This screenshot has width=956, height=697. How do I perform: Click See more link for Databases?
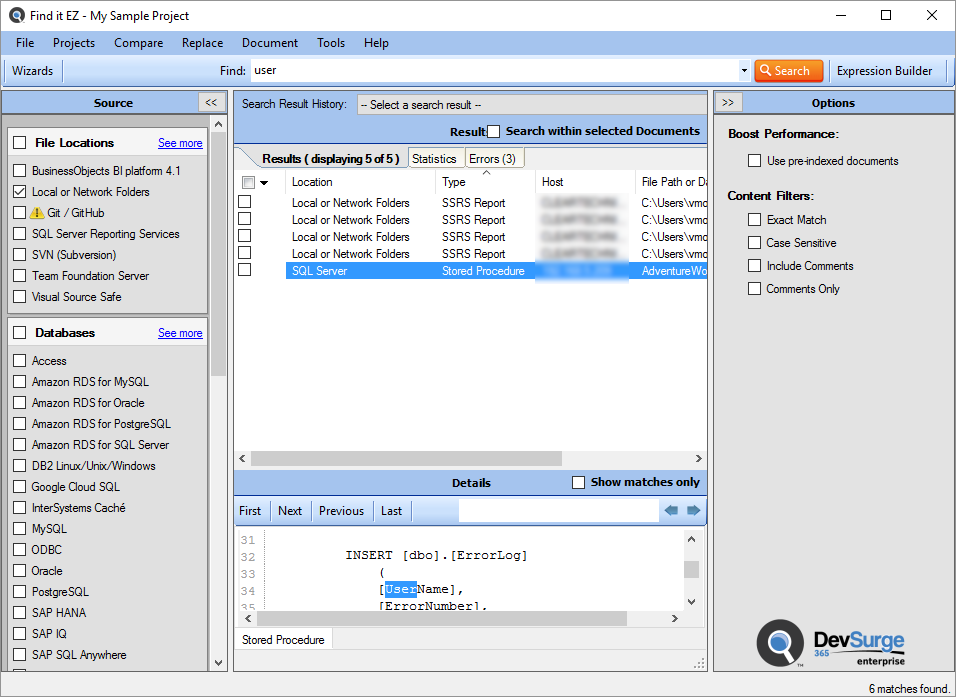pos(180,333)
